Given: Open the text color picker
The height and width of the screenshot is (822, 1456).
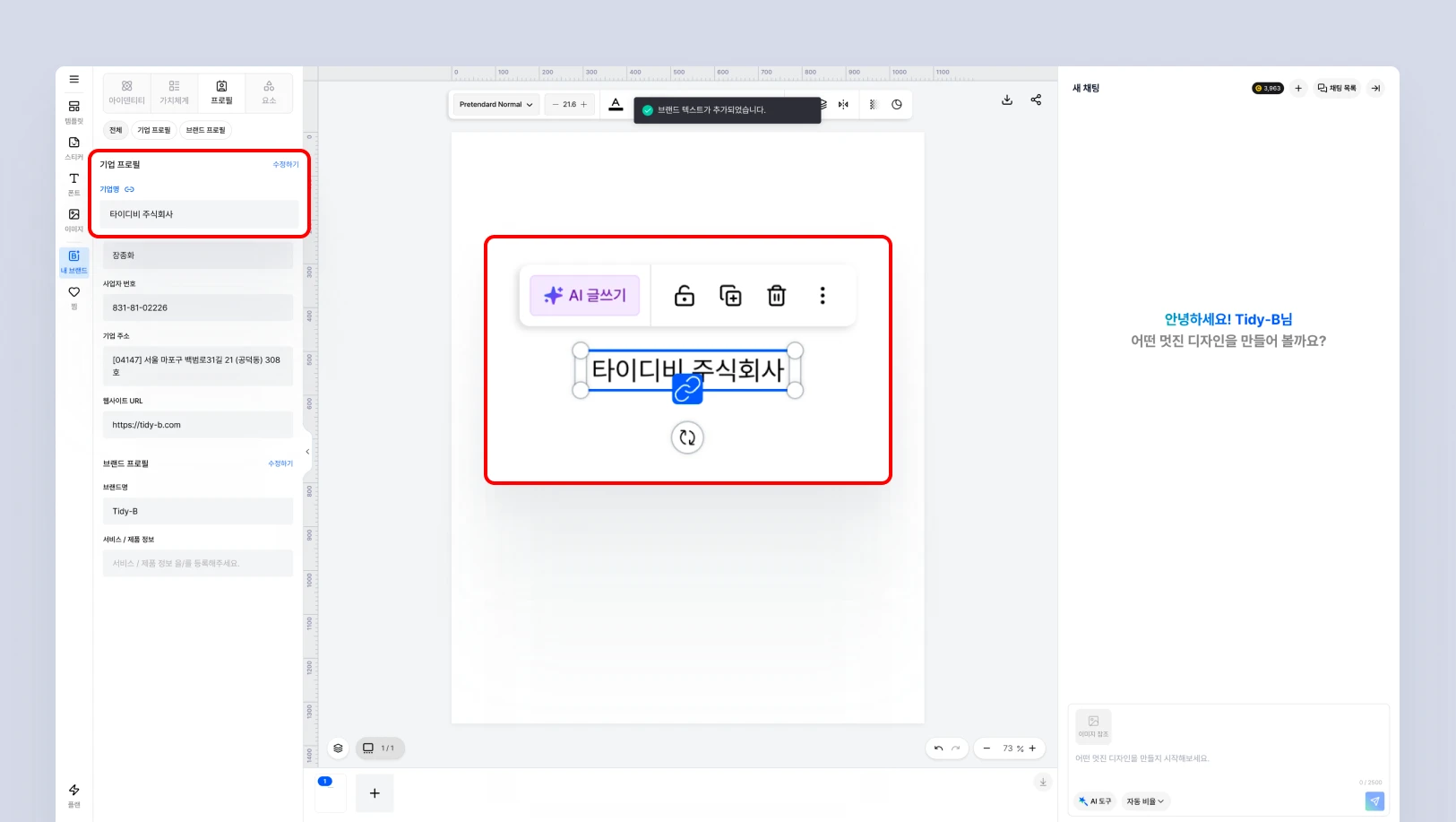Looking at the screenshot, I should 616,105.
